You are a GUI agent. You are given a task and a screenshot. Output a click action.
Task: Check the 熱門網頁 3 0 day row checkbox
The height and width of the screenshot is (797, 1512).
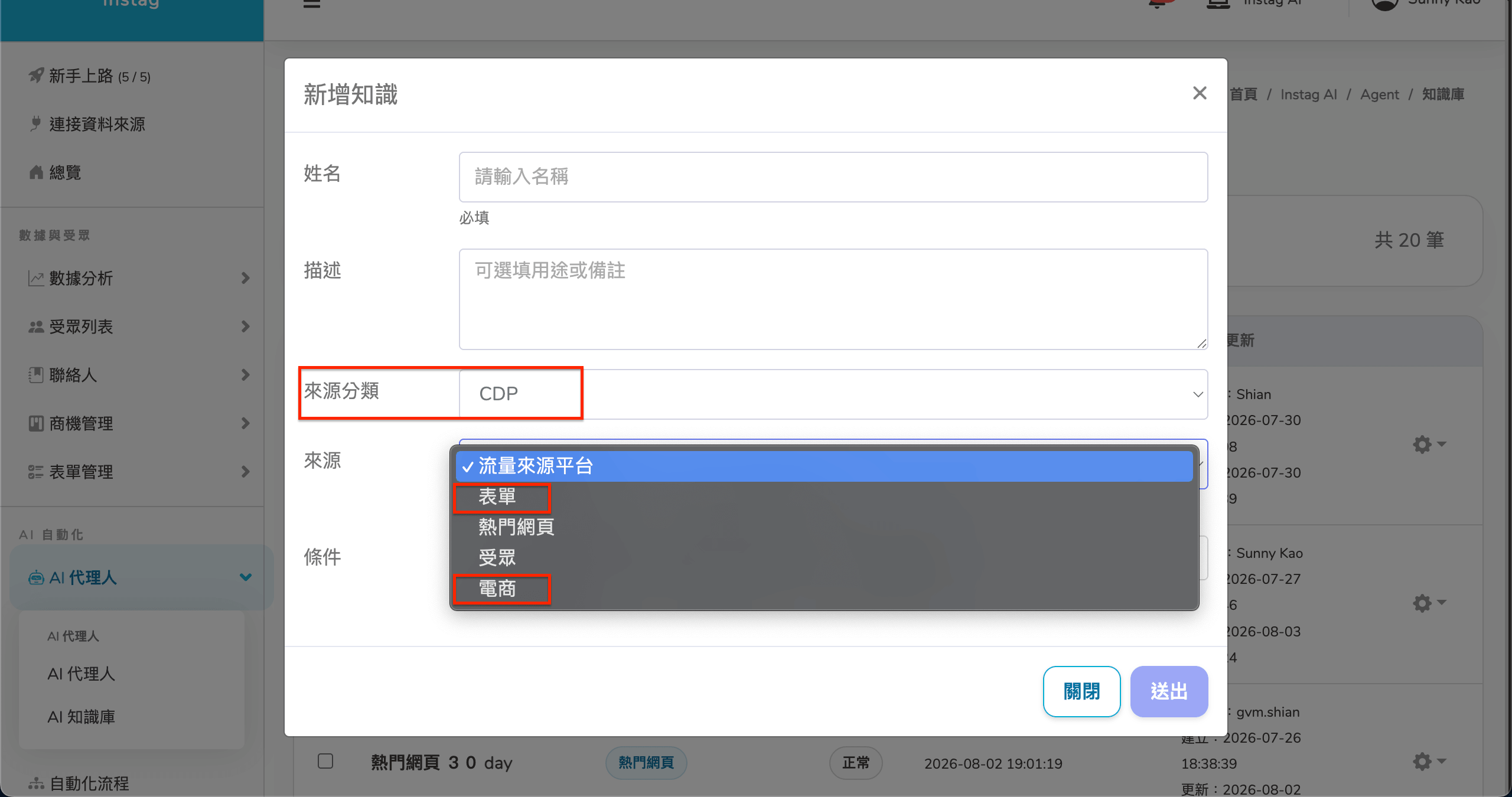(325, 762)
